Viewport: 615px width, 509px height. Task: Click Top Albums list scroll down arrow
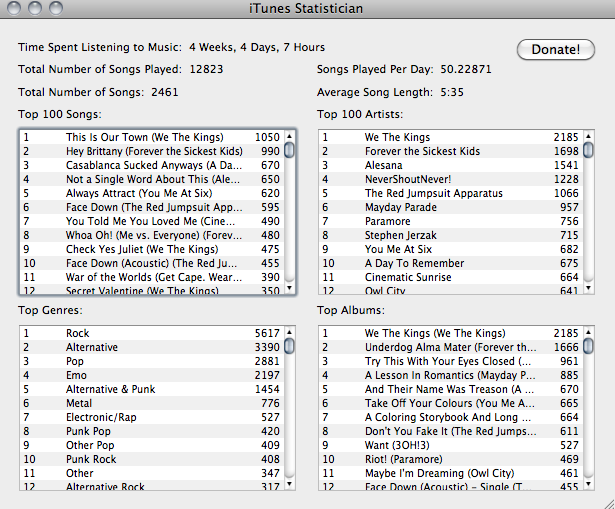588,484
